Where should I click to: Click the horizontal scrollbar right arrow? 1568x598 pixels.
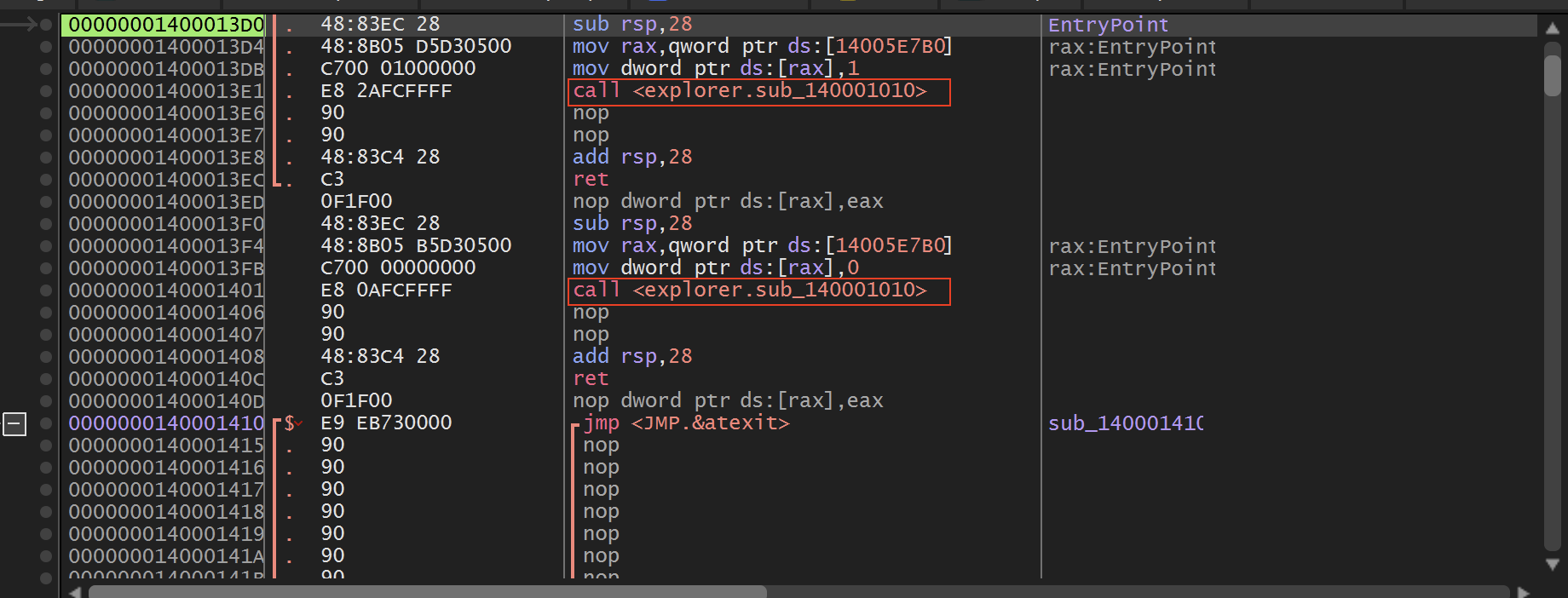[x=1523, y=591]
